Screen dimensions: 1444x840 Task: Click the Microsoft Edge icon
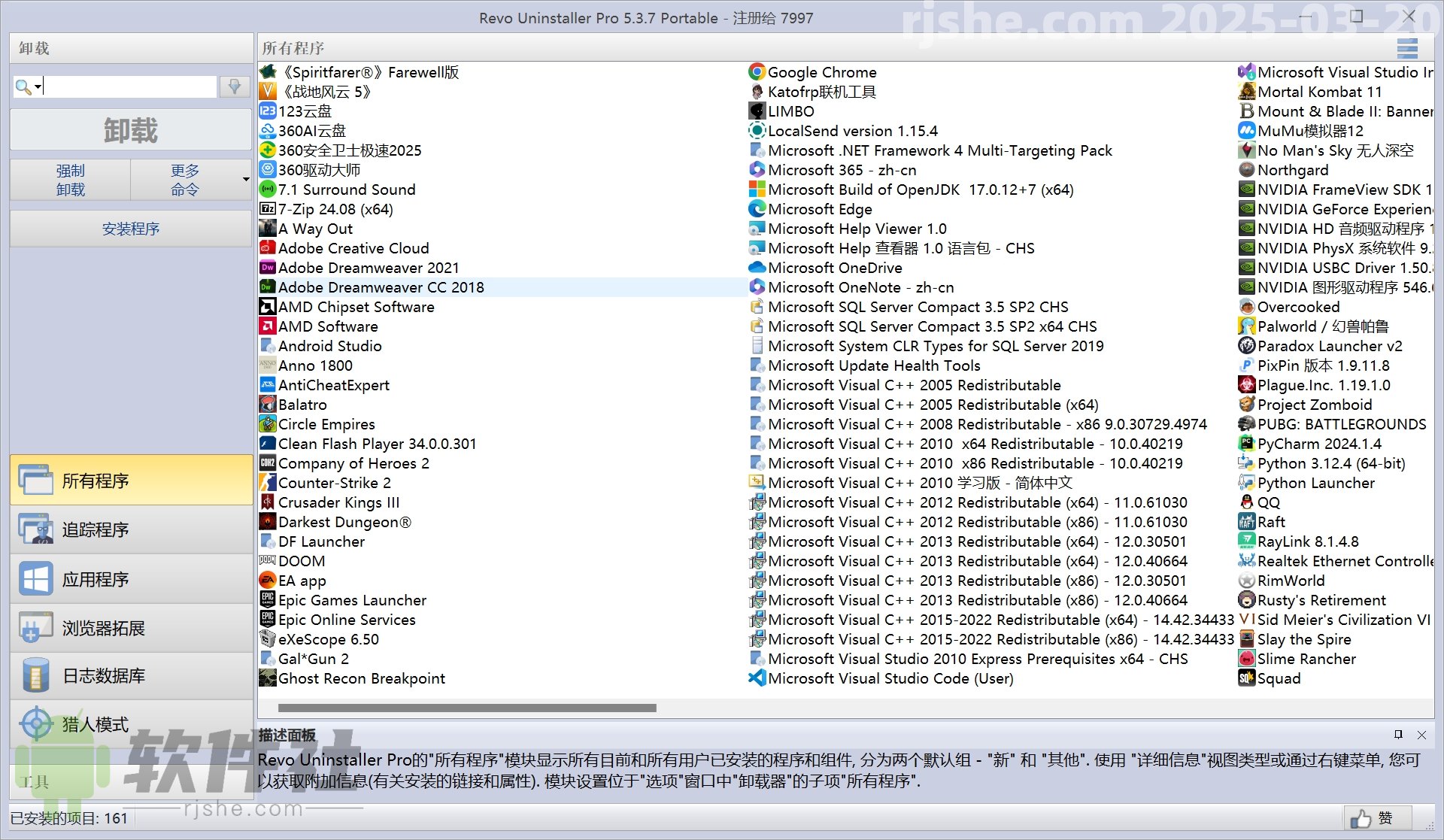pyautogui.click(x=757, y=209)
